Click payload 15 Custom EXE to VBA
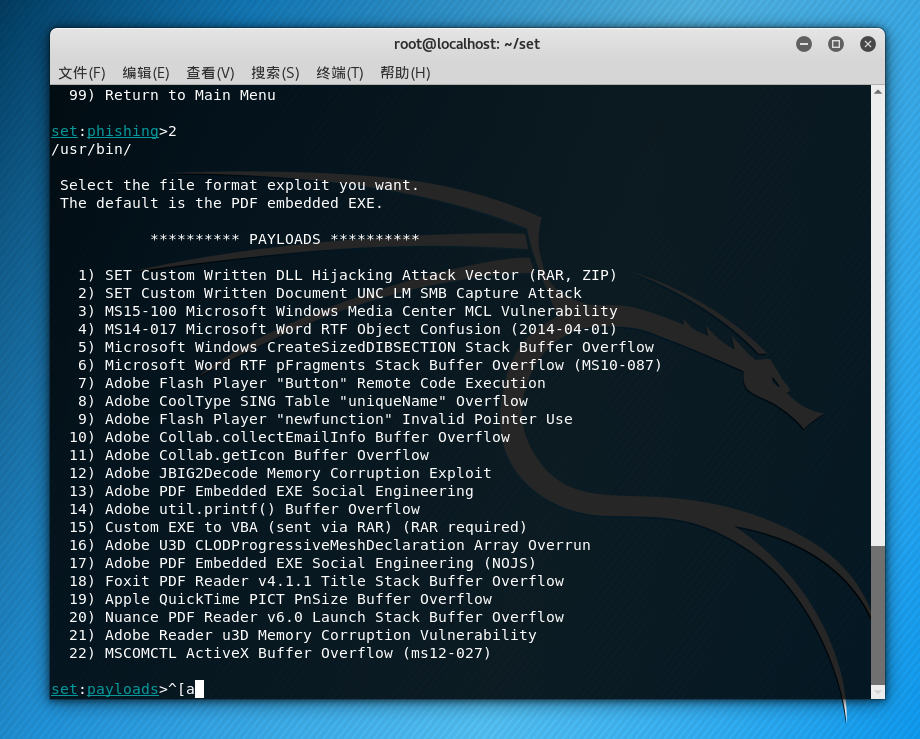920x739 pixels. point(298,527)
